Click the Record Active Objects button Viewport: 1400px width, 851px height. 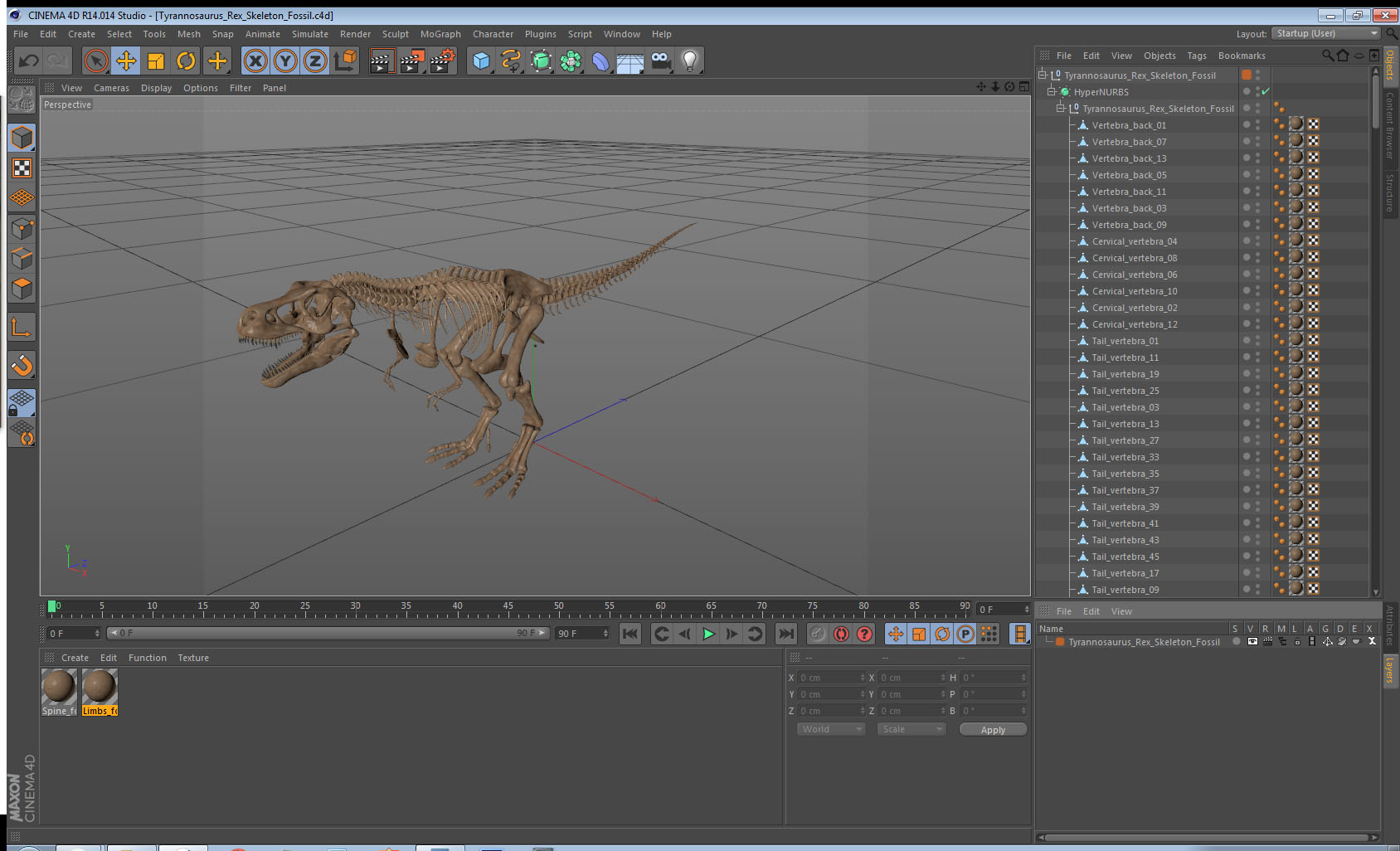point(818,634)
